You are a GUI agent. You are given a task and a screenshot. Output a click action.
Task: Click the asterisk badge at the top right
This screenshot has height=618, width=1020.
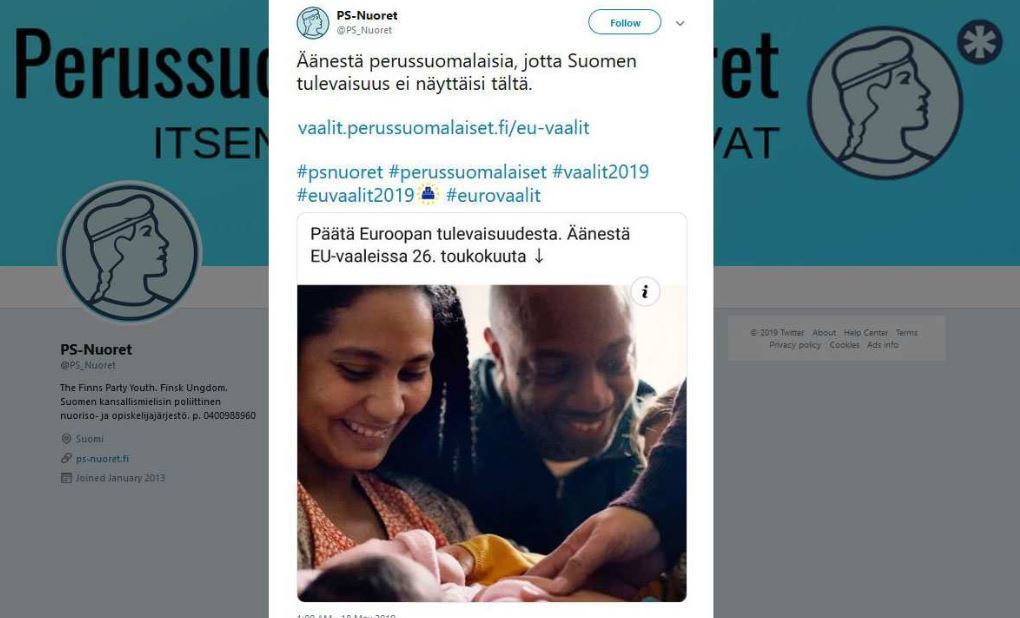point(979,42)
